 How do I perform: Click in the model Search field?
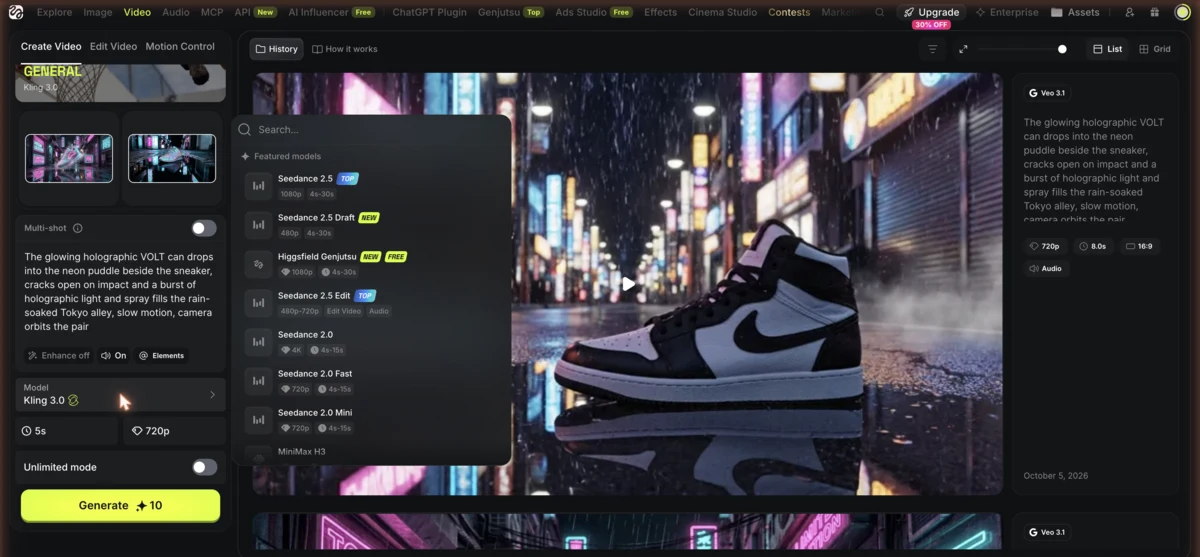(x=372, y=129)
